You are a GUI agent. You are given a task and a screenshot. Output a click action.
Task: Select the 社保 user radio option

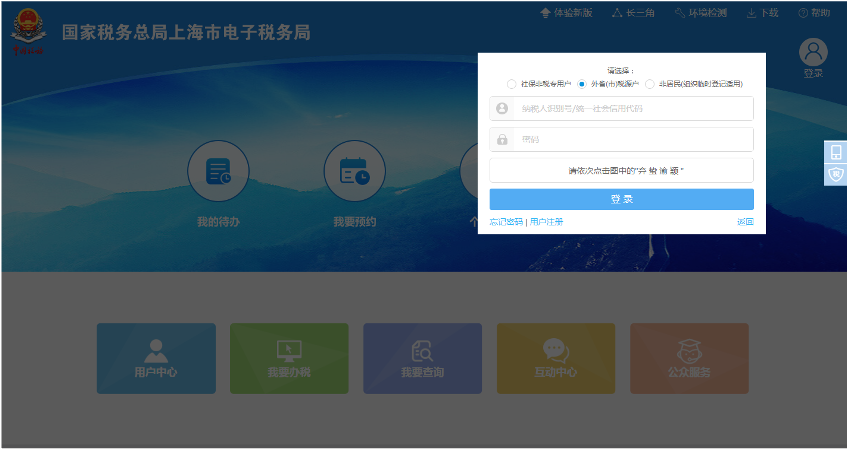point(511,84)
